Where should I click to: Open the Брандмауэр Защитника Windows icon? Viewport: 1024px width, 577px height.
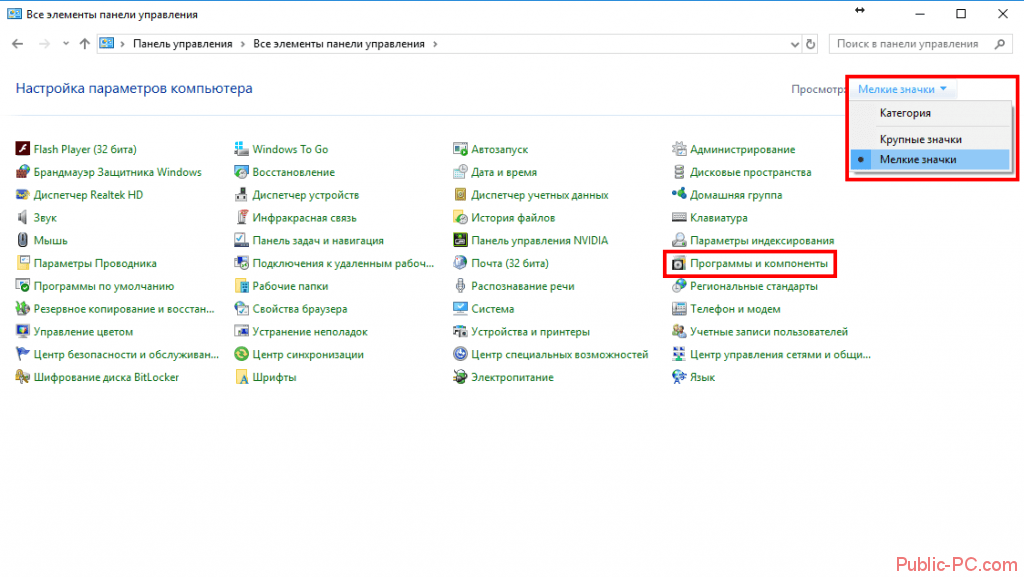tap(23, 172)
